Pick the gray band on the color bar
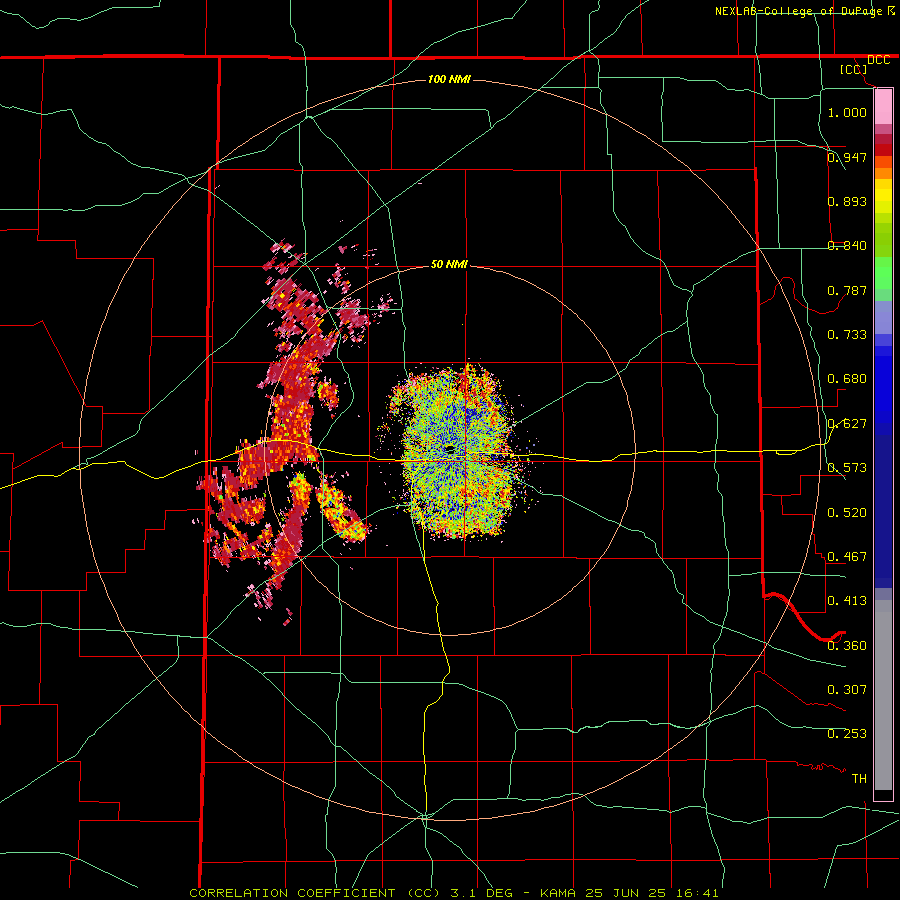The image size is (900, 900). (883, 695)
